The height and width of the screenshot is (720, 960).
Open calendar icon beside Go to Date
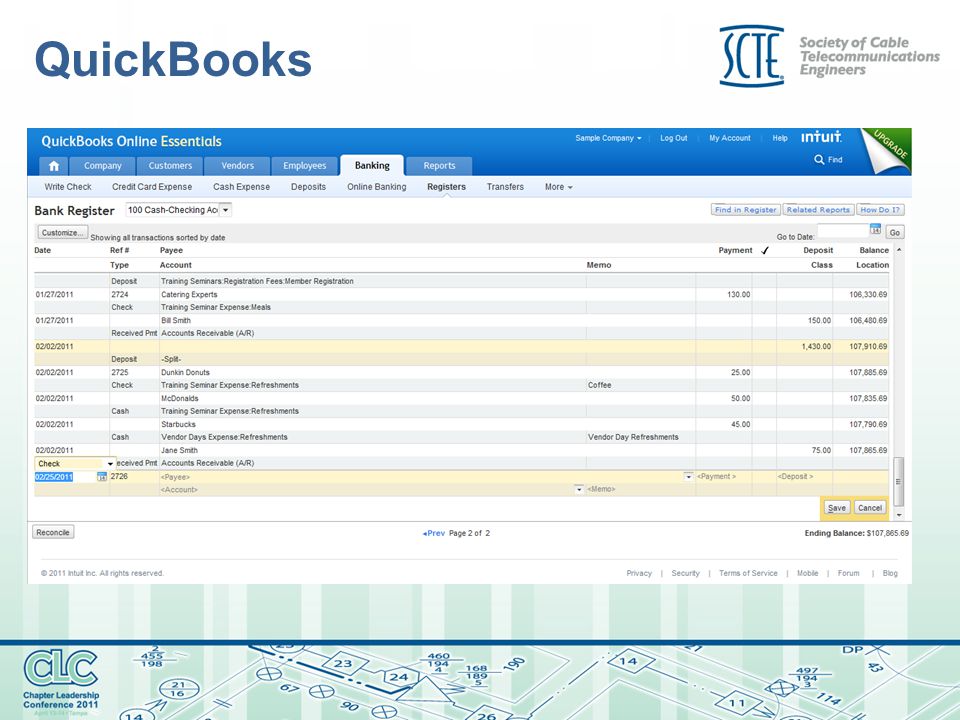point(876,230)
